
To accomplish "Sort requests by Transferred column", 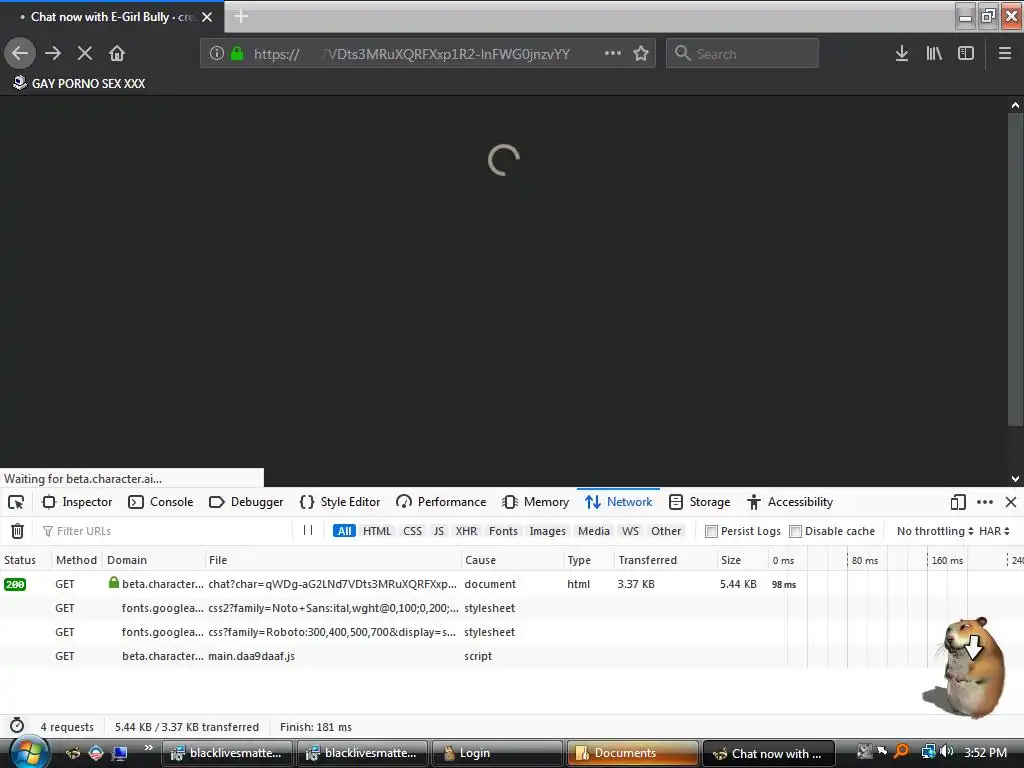I will (665, 560).
